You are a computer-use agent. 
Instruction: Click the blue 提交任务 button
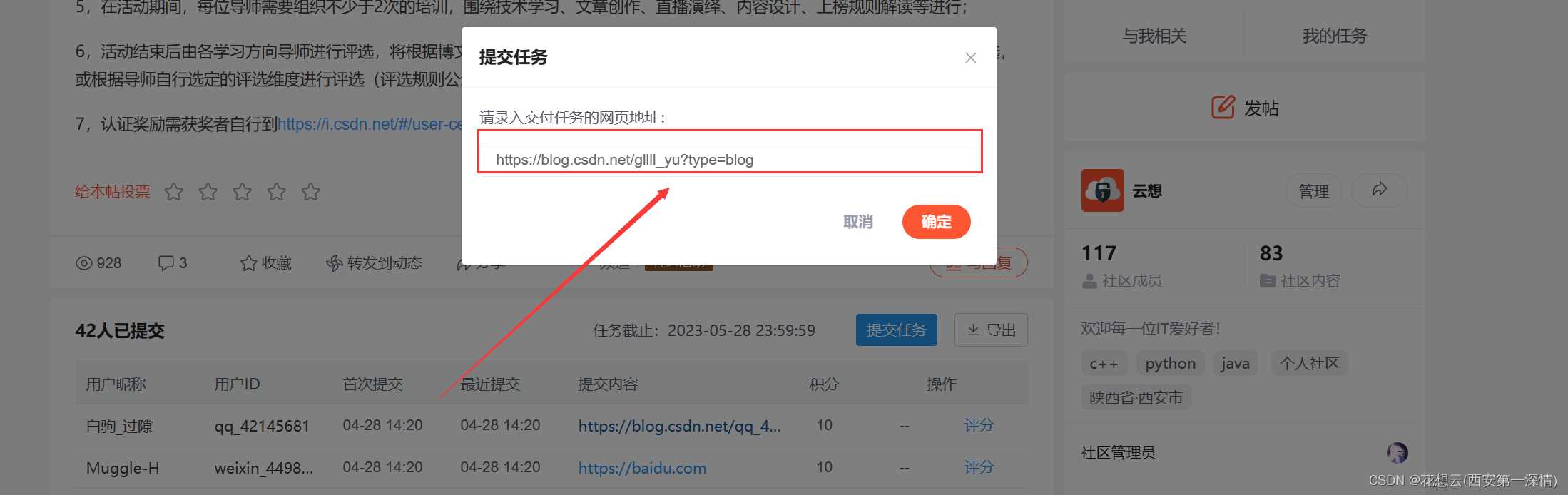[x=896, y=330]
